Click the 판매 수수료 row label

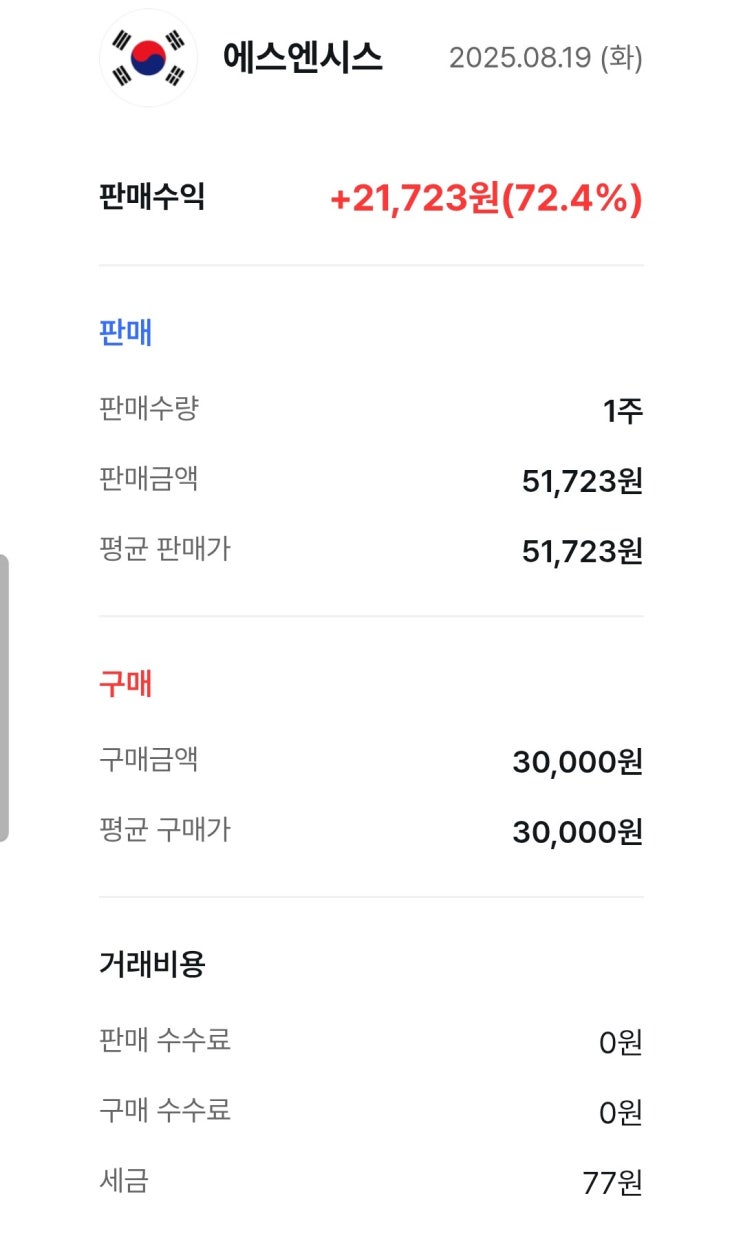point(164,1040)
